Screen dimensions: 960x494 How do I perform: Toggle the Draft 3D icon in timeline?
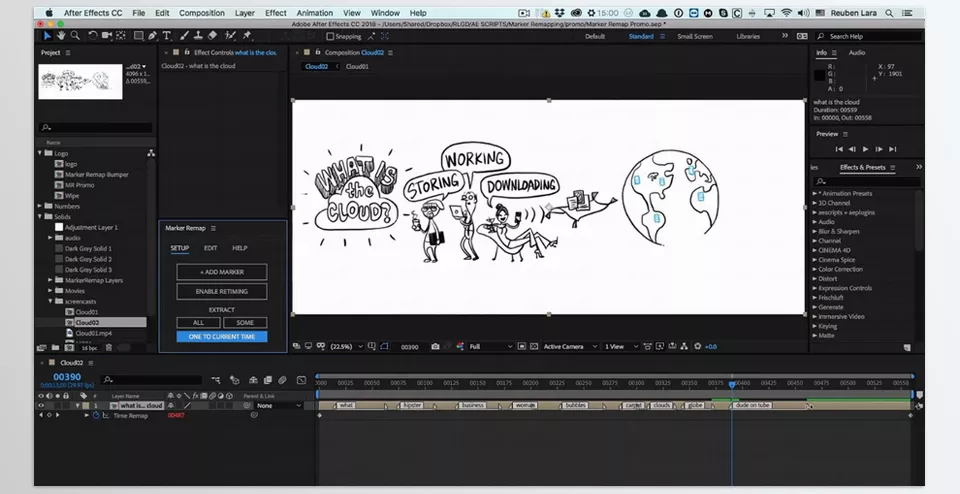234,380
